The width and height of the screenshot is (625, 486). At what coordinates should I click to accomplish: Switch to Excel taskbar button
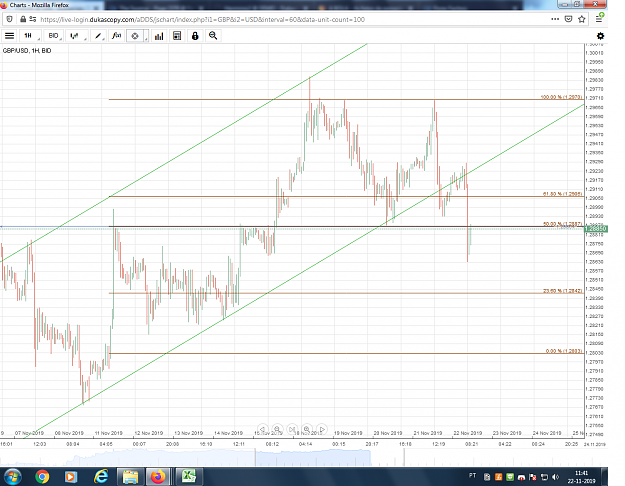(x=189, y=476)
